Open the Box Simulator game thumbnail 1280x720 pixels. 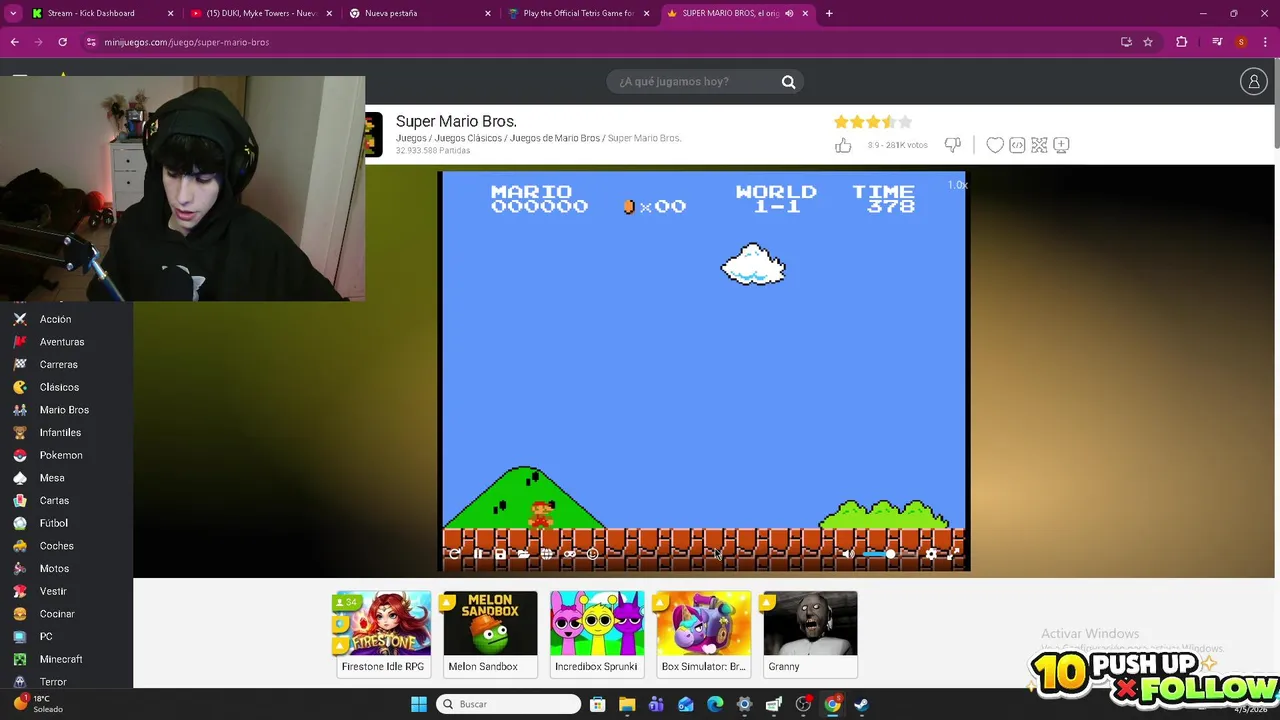click(703, 634)
